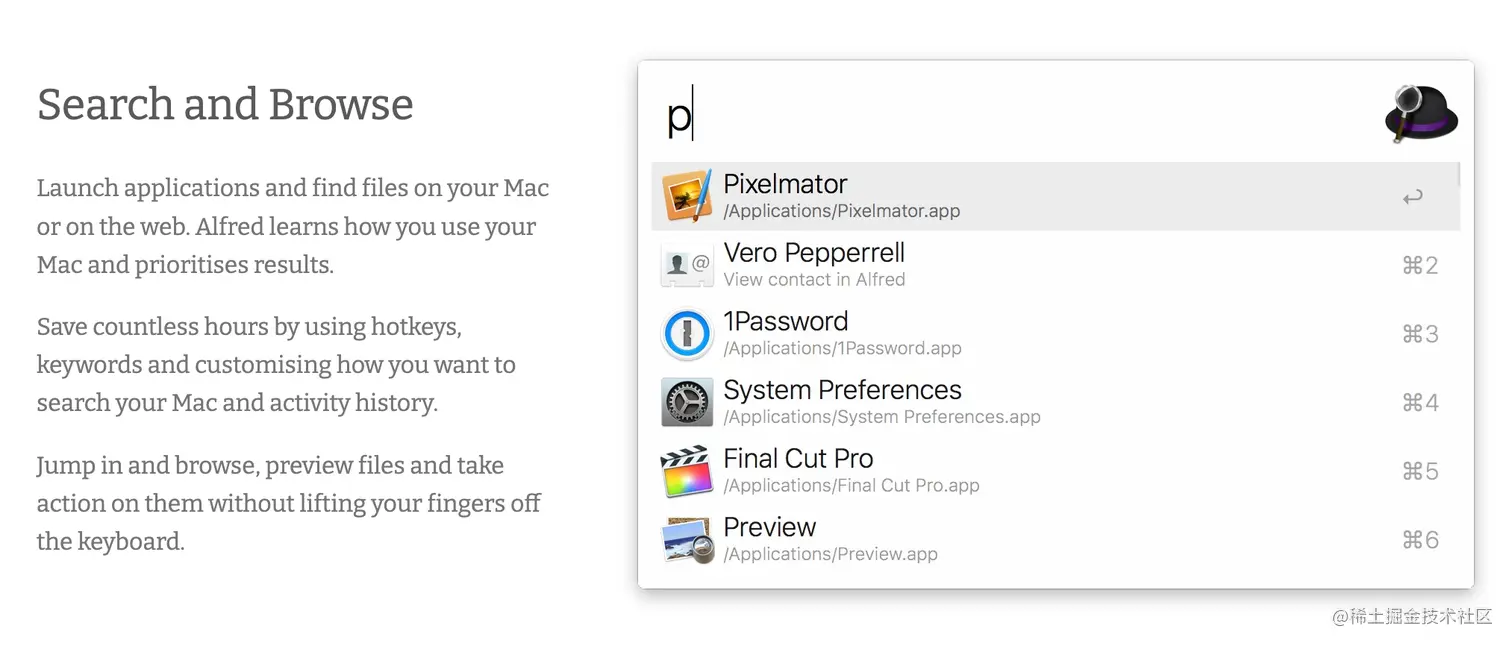The width and height of the screenshot is (1512, 646).
Task: Click the ⌘4 shortcut label
Action: 1420,402
